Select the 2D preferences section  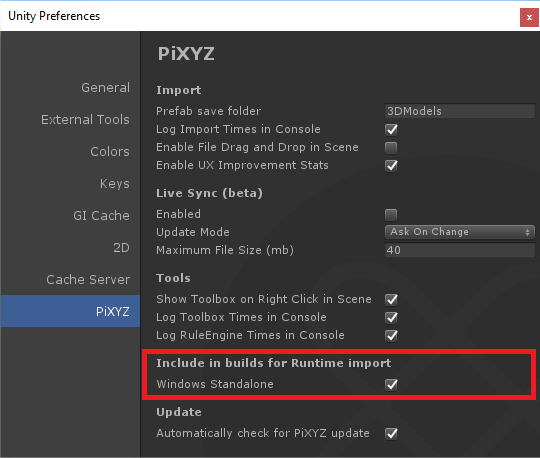121,248
